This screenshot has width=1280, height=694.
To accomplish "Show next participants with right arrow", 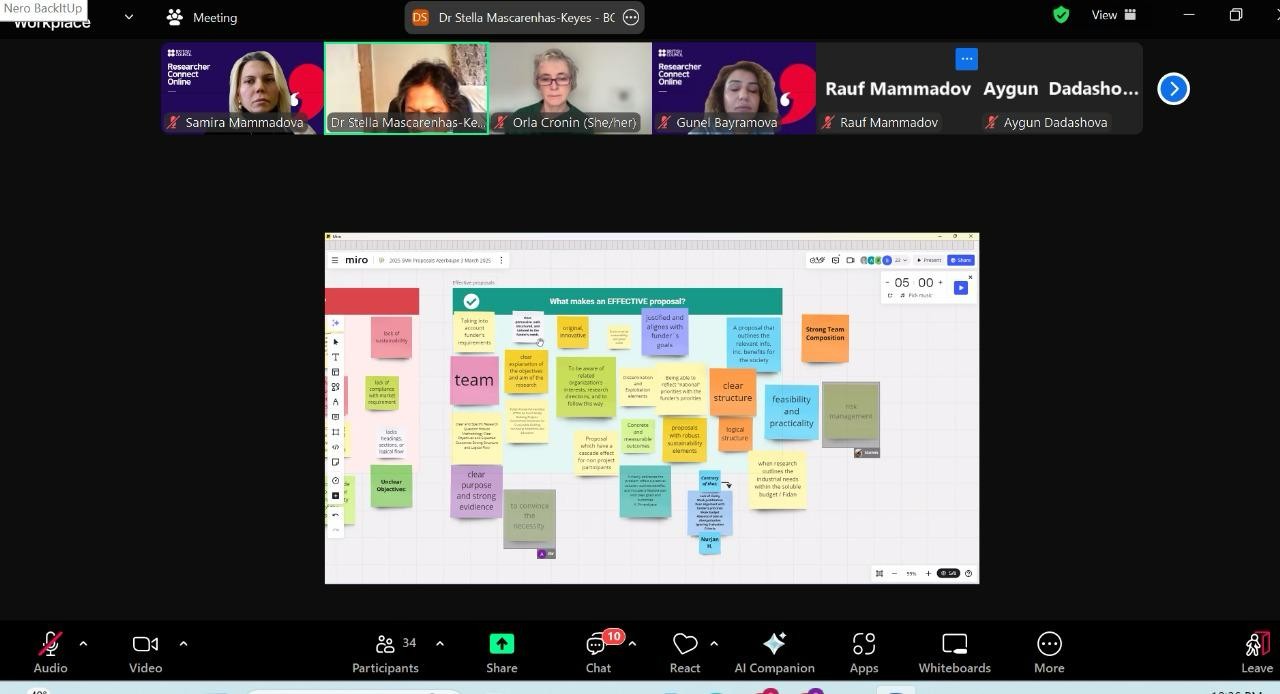I will tap(1173, 89).
